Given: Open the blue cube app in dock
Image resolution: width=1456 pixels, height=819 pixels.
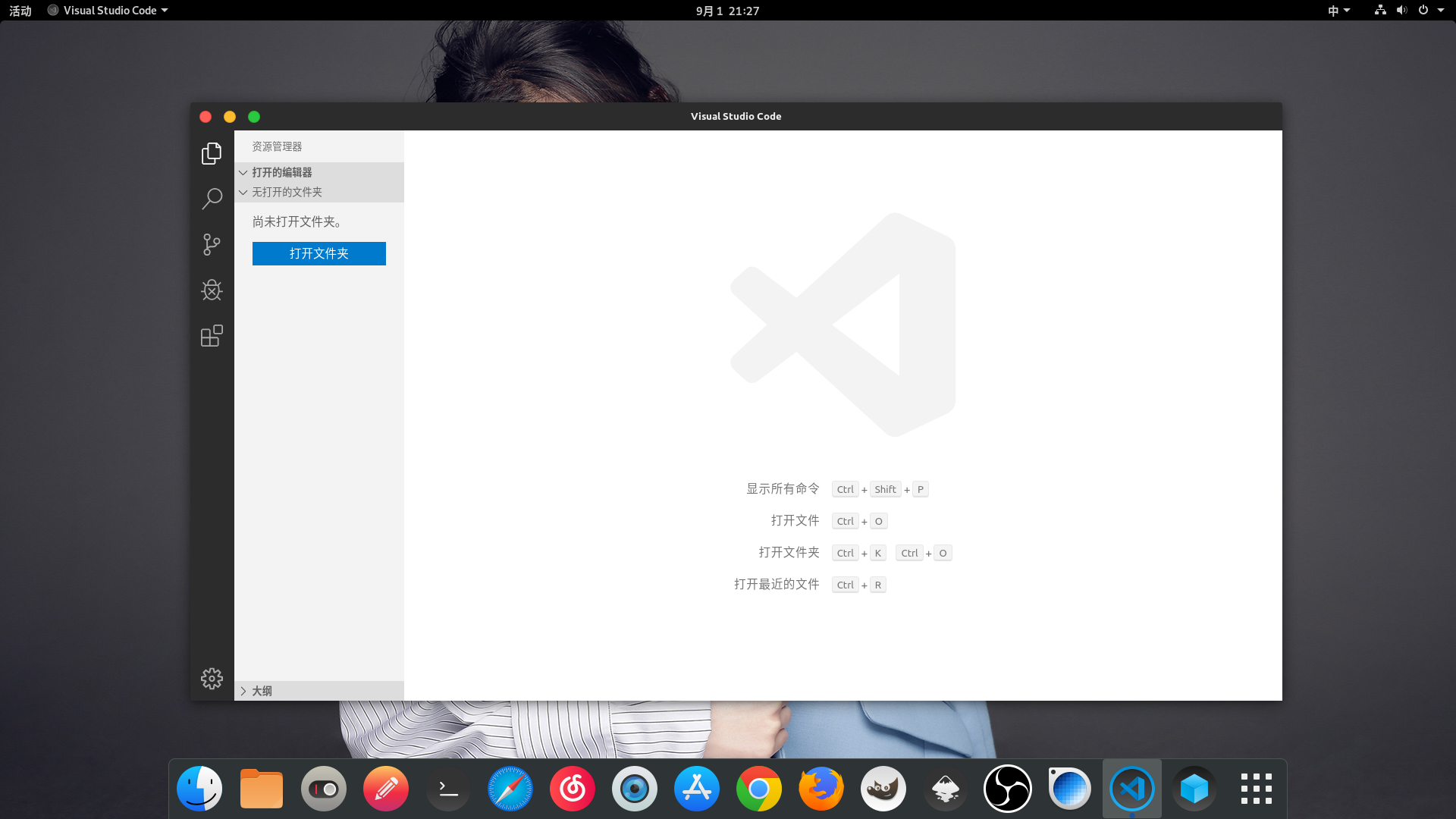Looking at the screenshot, I should tap(1194, 789).
